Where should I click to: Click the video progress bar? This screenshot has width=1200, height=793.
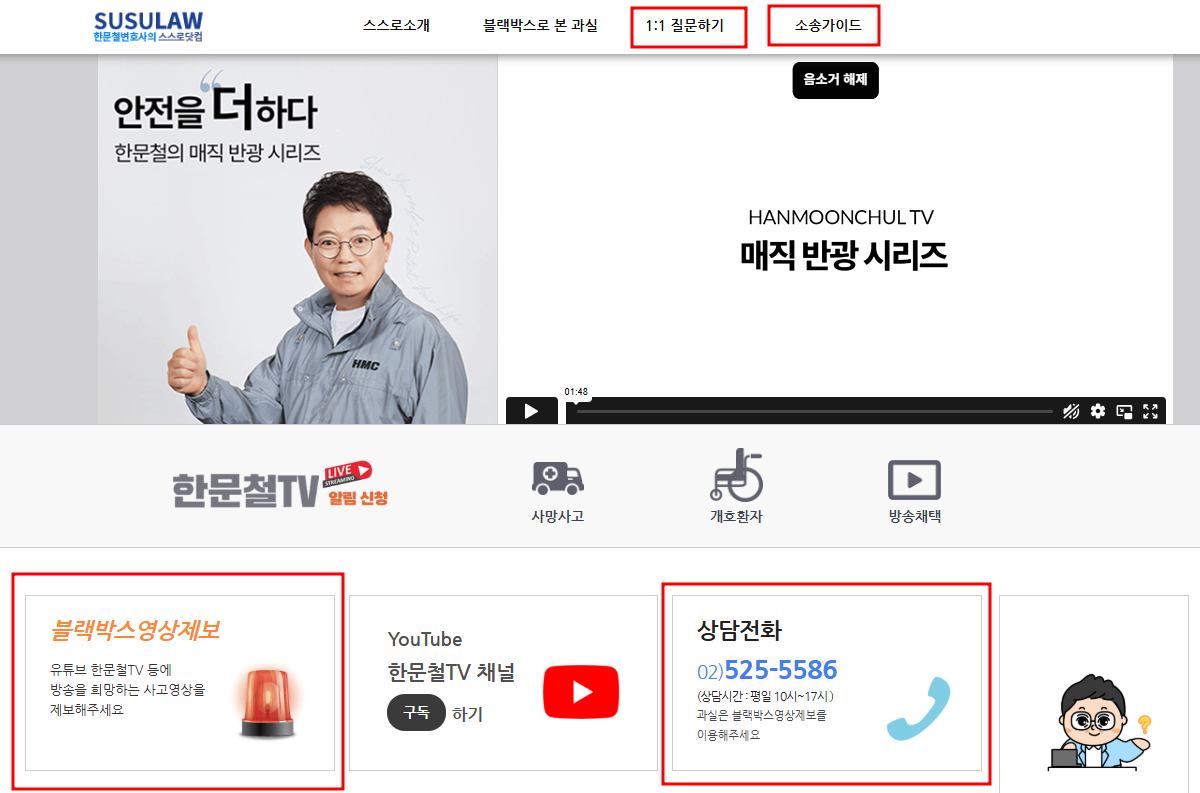pos(814,411)
